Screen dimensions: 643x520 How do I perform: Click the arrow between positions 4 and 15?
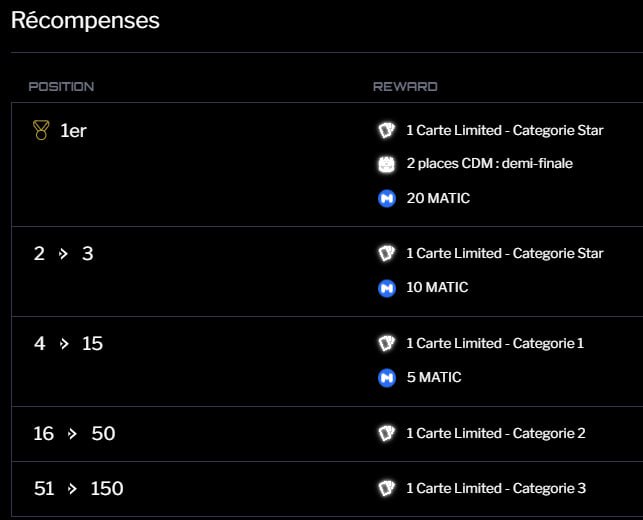click(64, 344)
